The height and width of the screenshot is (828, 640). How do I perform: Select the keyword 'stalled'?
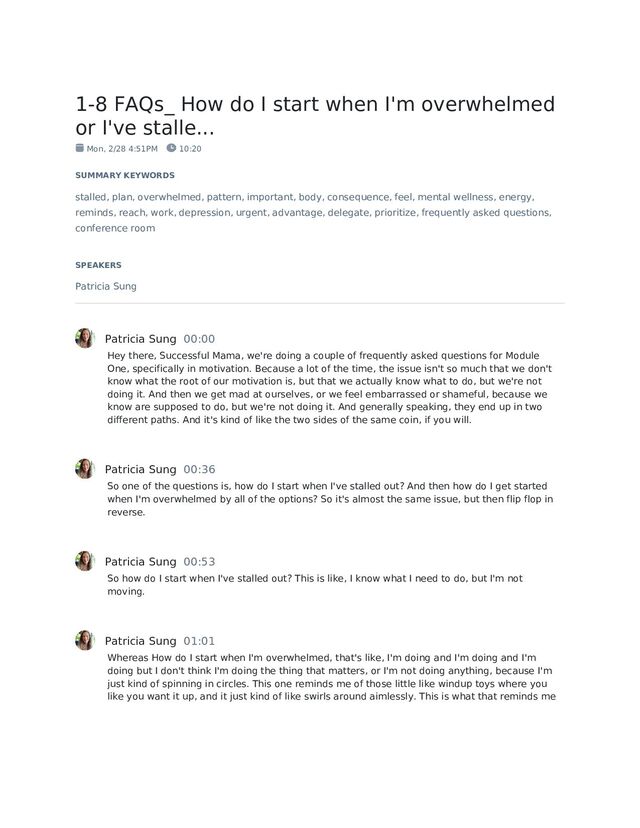click(x=91, y=197)
